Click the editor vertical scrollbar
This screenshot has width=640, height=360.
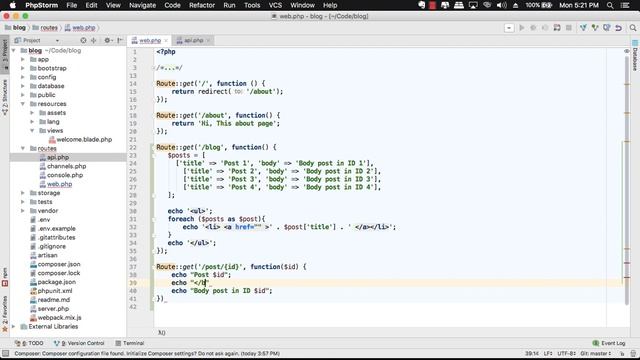pos(627,180)
